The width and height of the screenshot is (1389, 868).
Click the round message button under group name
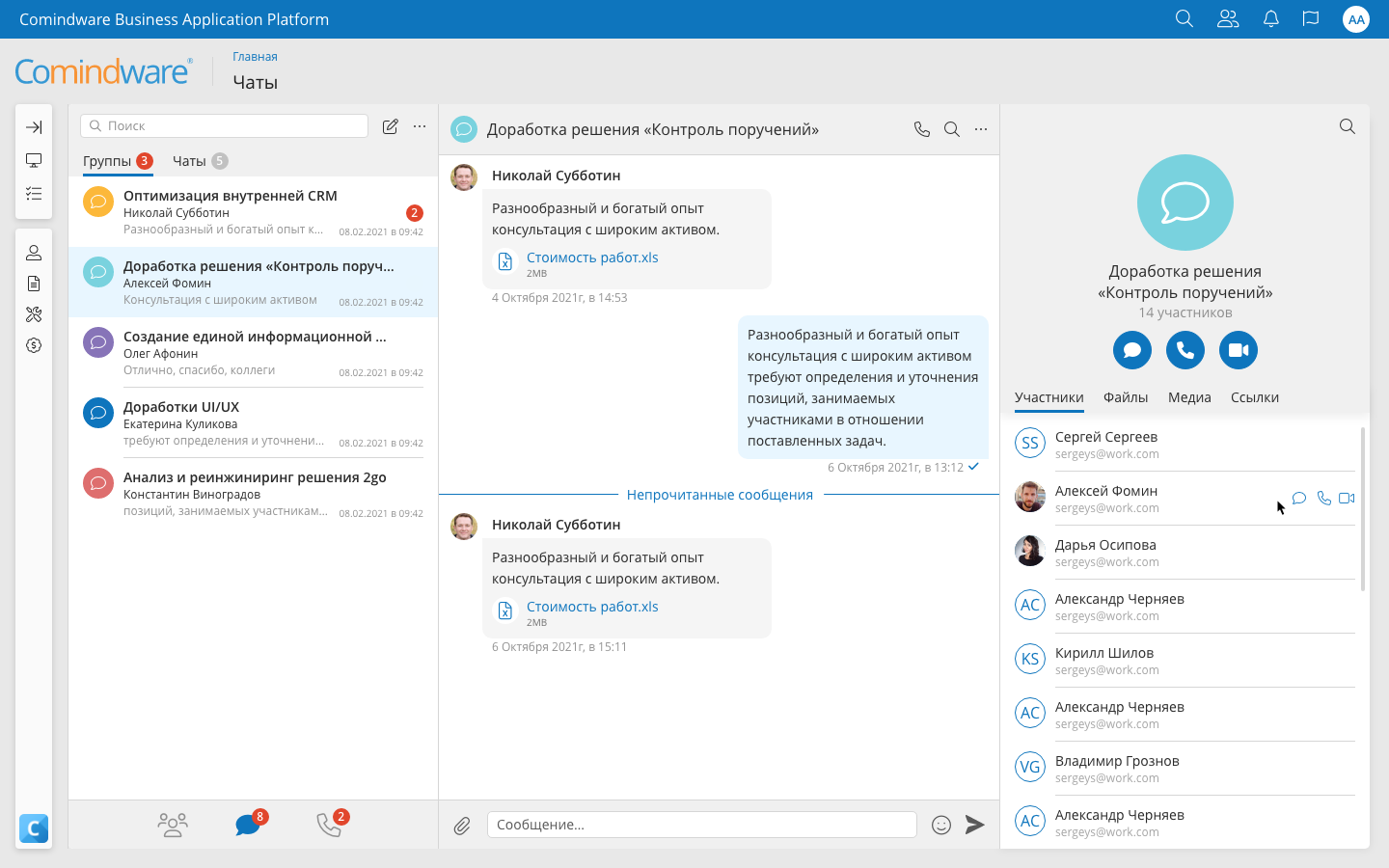pyautogui.click(x=1132, y=350)
